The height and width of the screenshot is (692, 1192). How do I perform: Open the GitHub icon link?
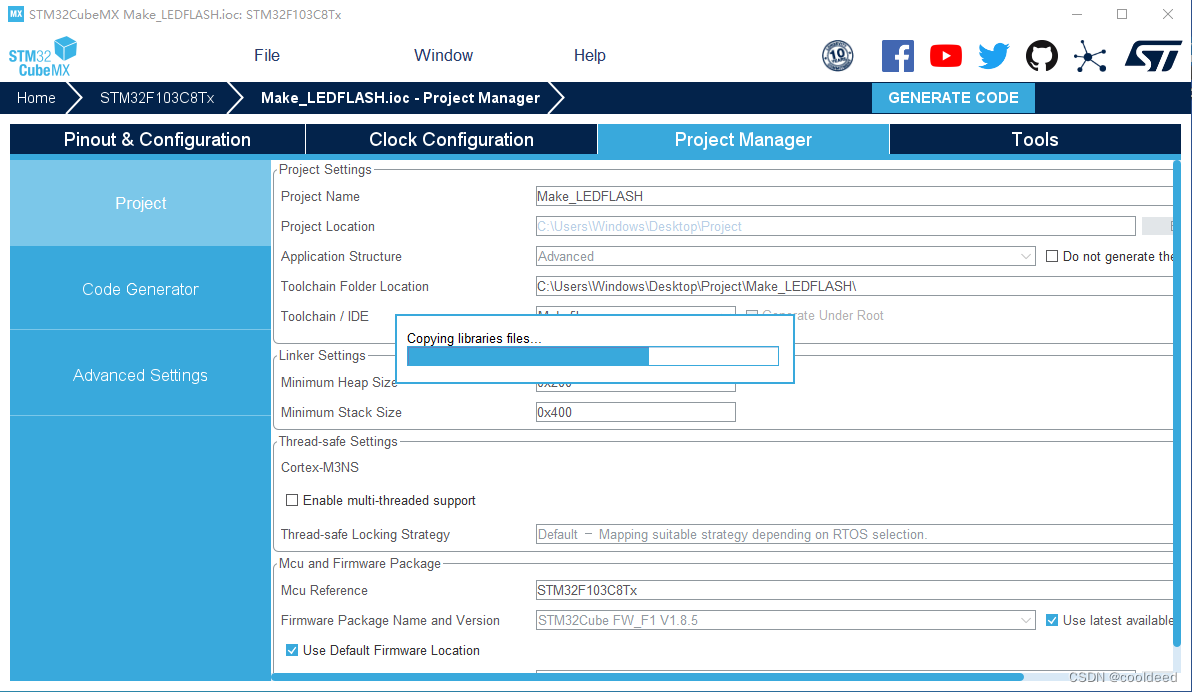pos(1041,56)
